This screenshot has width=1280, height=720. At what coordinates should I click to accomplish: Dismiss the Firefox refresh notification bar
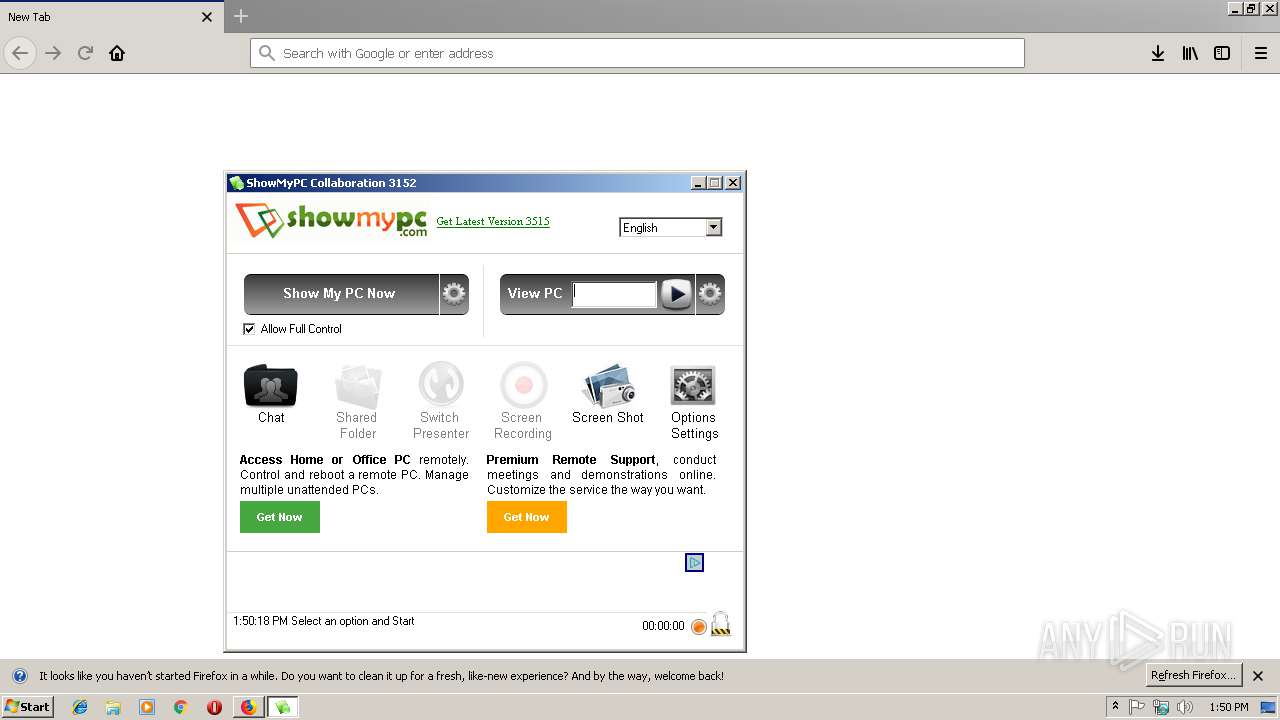click(x=1258, y=676)
